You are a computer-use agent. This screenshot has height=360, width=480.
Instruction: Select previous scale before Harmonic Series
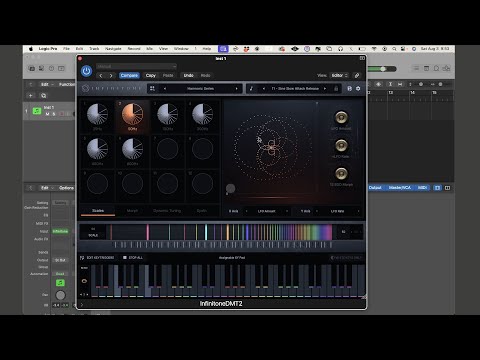(165, 89)
